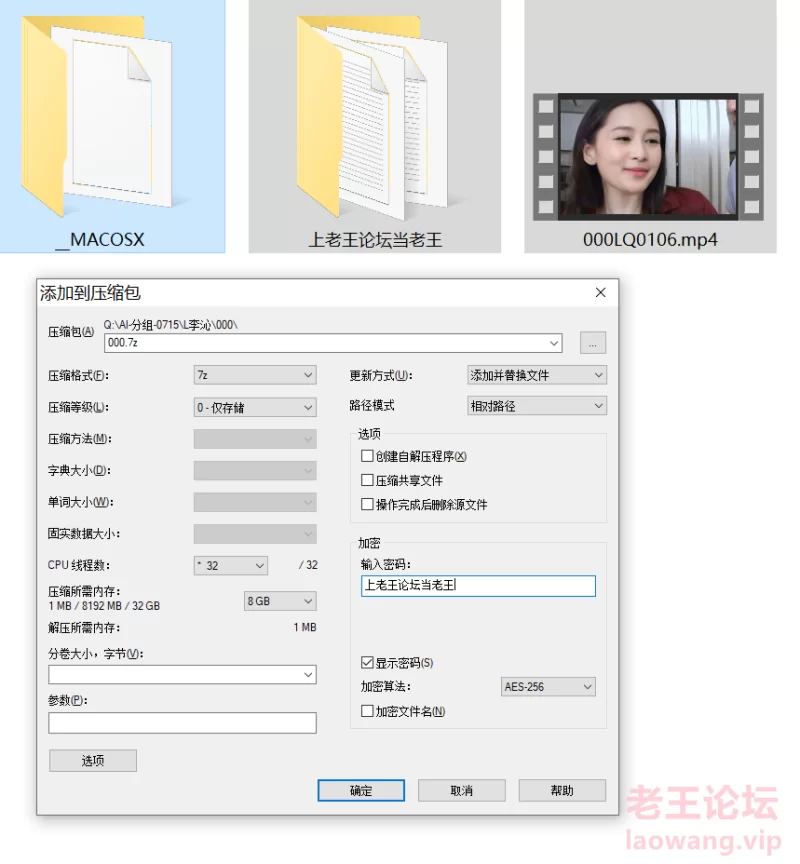Open the 路径模式 dropdown showing 相对路径
The image size is (800, 864).
click(x=537, y=406)
